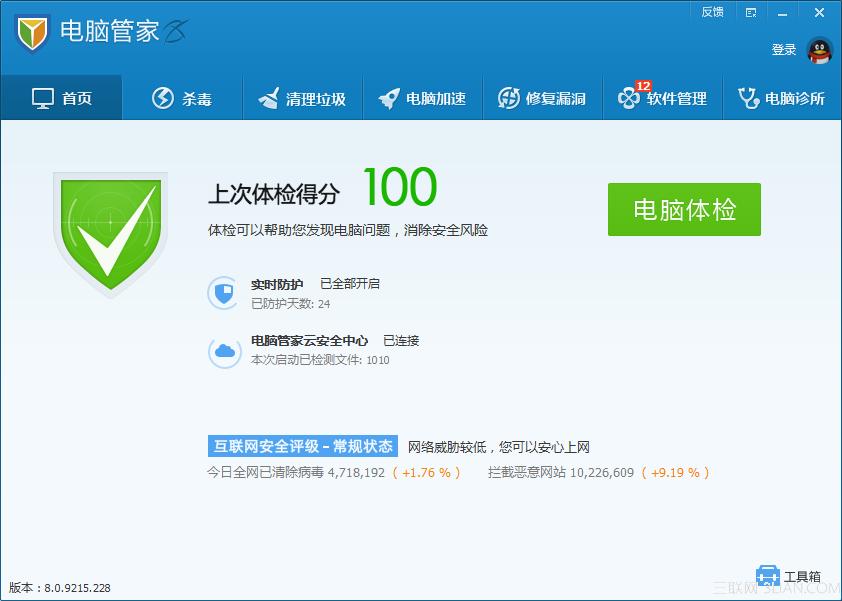Click the 修复漏洞 vulnerability fix icon

pyautogui.click(x=508, y=96)
